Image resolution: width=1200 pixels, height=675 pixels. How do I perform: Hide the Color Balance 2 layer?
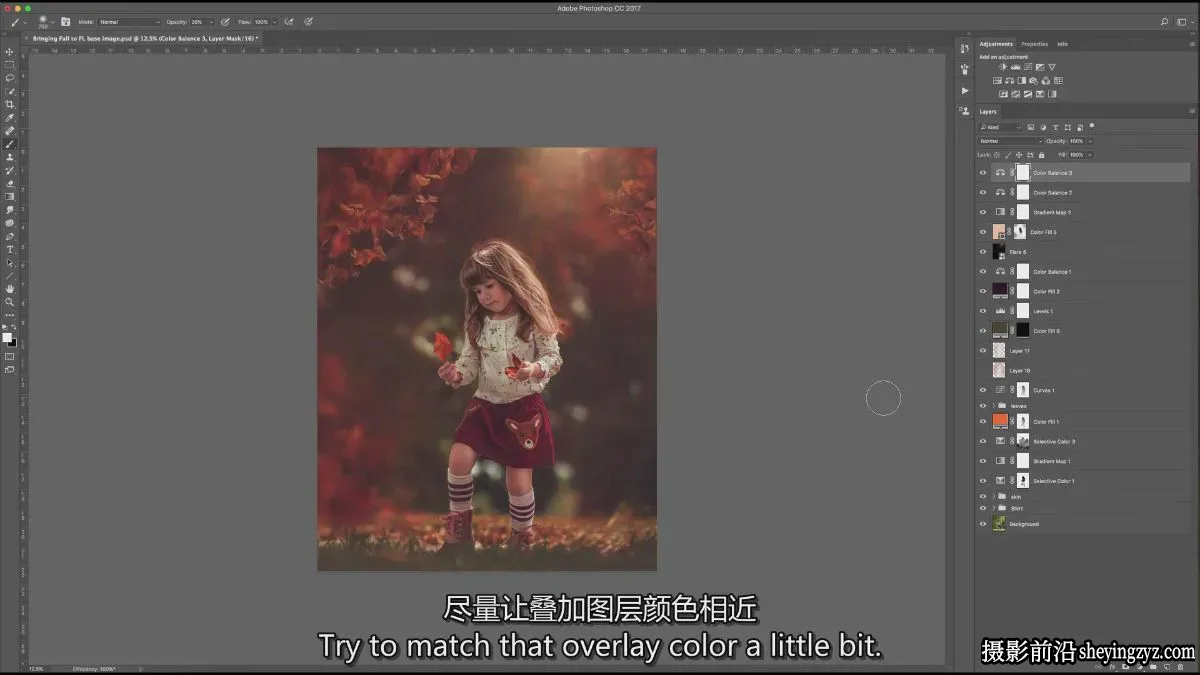coord(983,192)
